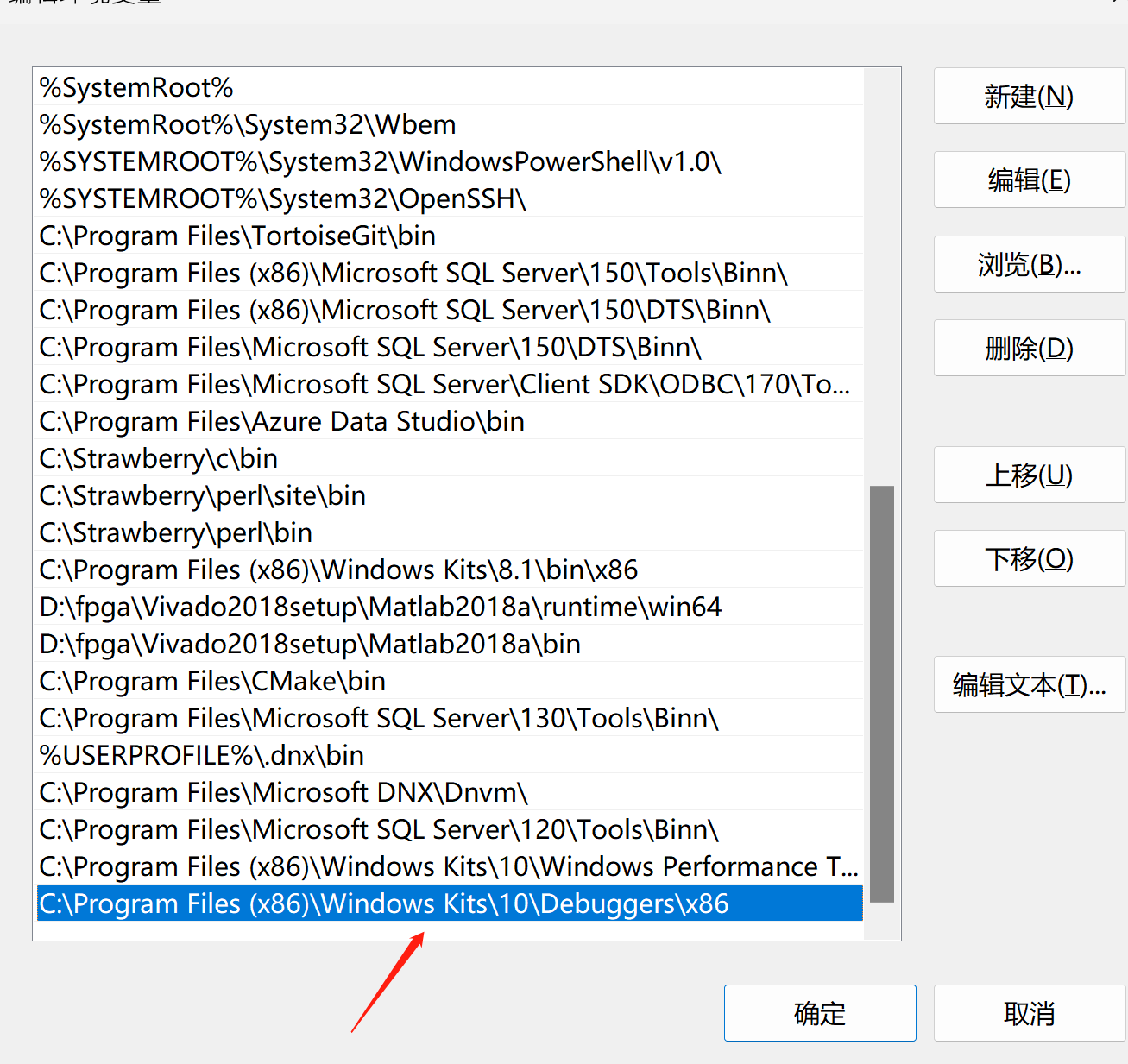Select (x86) SQL Server\150\DTS\Binn\ entry
The image size is (1128, 1064).
450,310
